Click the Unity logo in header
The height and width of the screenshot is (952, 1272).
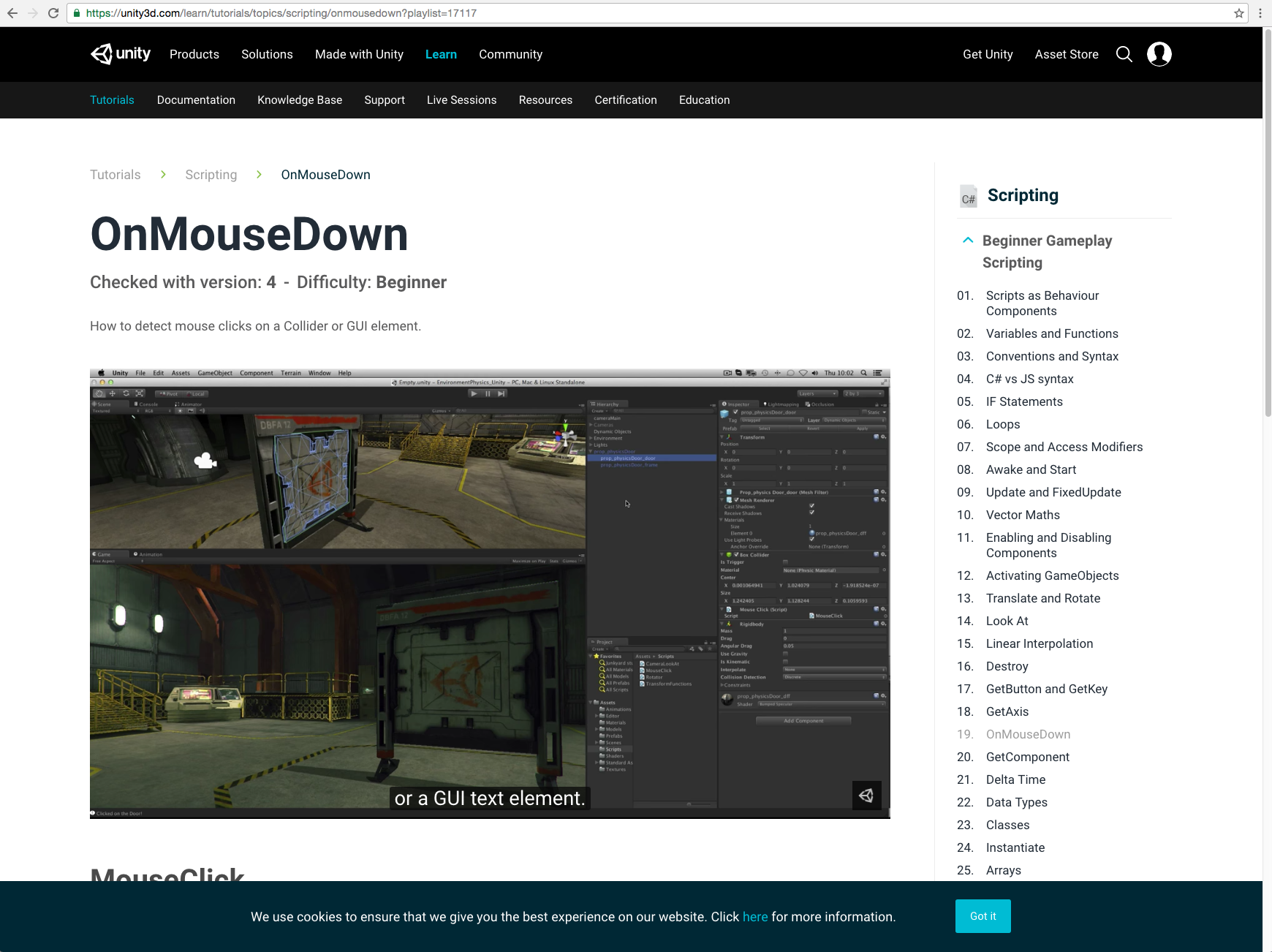click(121, 54)
